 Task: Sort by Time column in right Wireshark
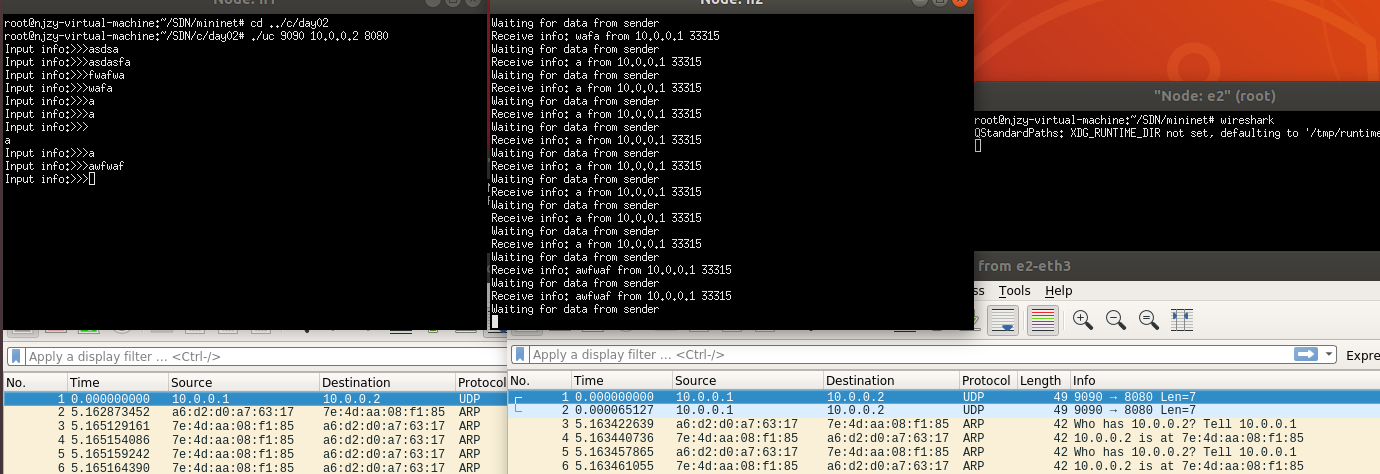pyautogui.click(x=621, y=380)
